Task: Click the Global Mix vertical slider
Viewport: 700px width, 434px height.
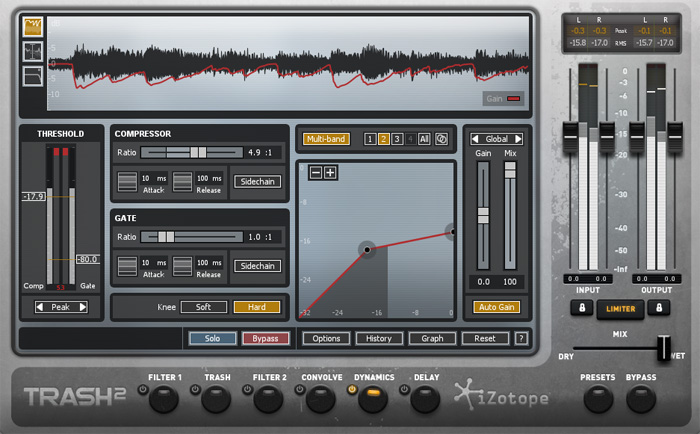Action: point(510,215)
